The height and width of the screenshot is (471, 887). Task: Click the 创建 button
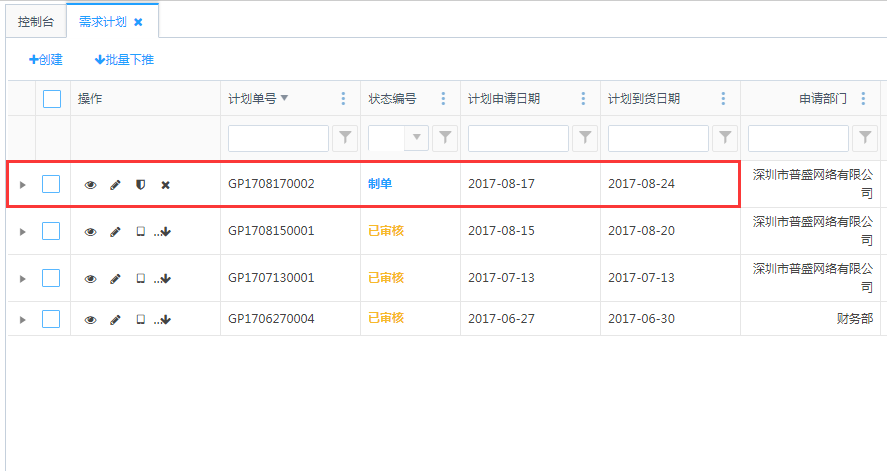(46, 60)
